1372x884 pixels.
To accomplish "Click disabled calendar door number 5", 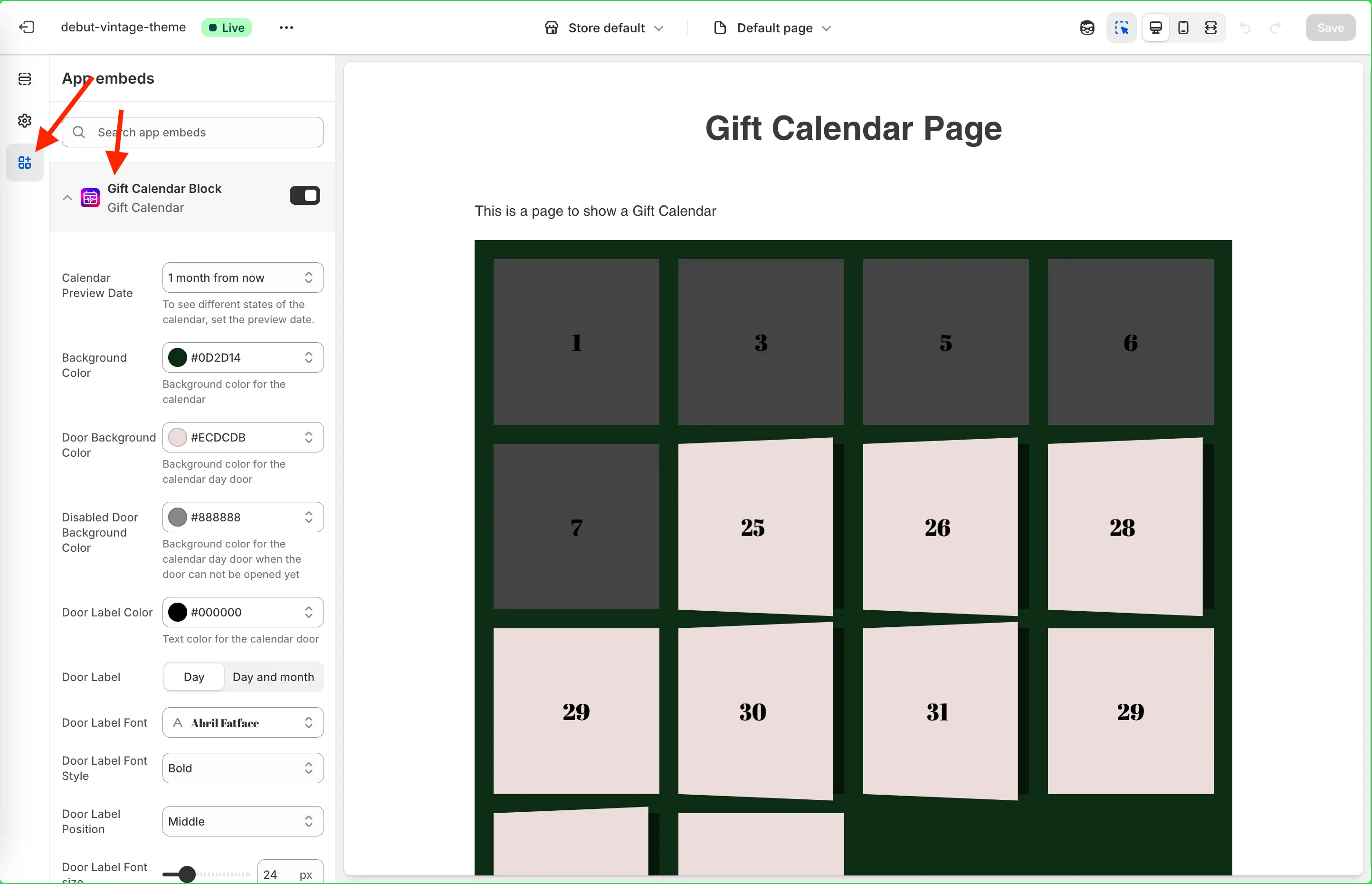I will (946, 342).
